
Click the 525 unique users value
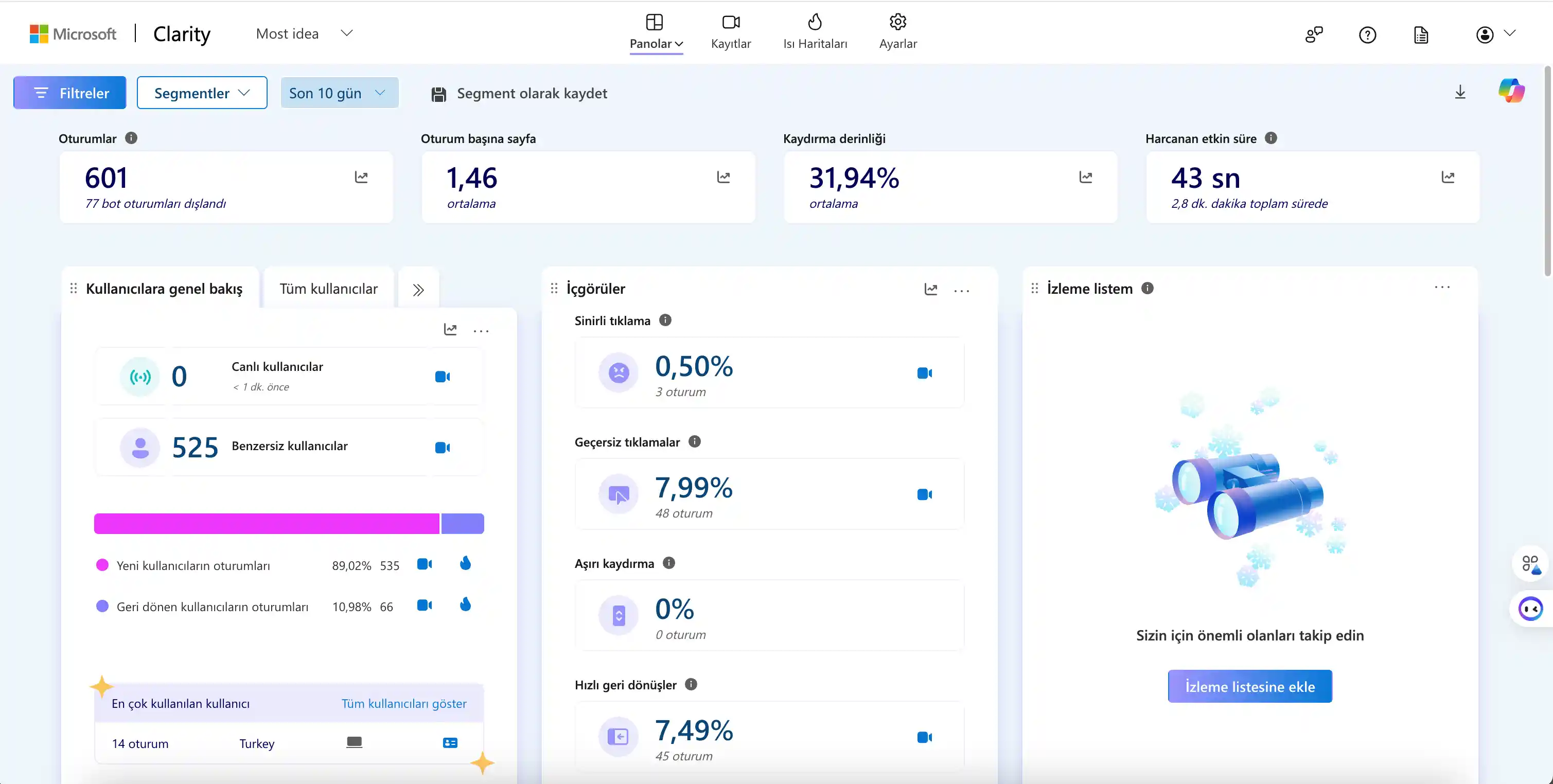pos(195,447)
